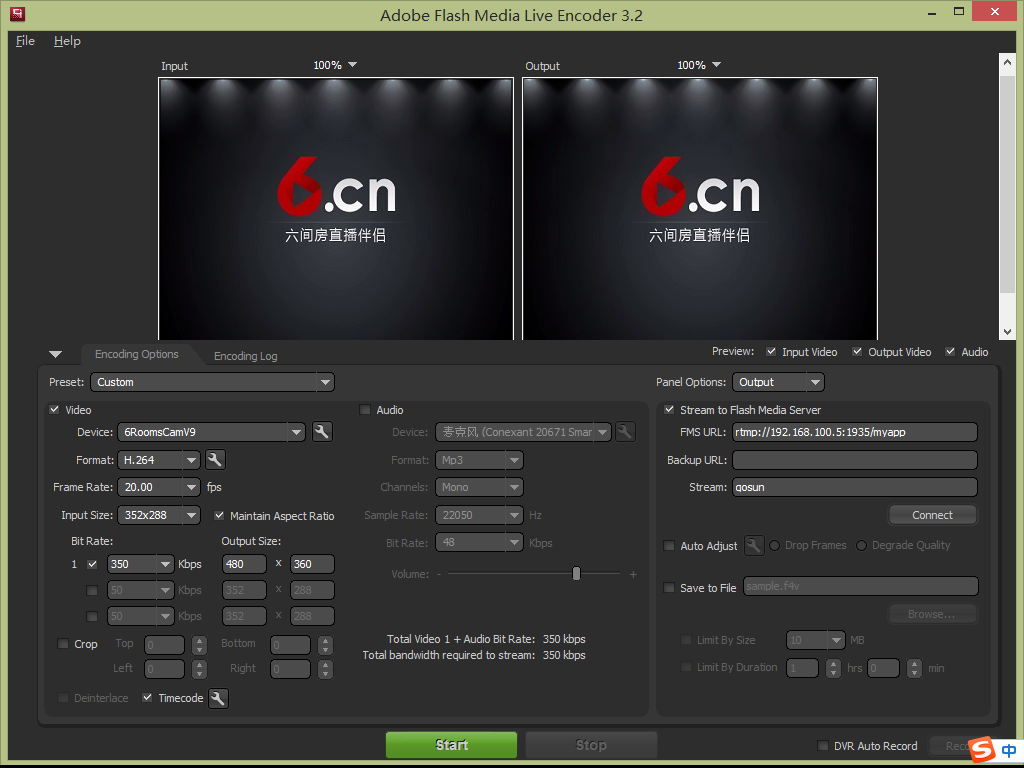Increase the Crop Top stepper
This screenshot has width=1024, height=768.
(x=200, y=641)
